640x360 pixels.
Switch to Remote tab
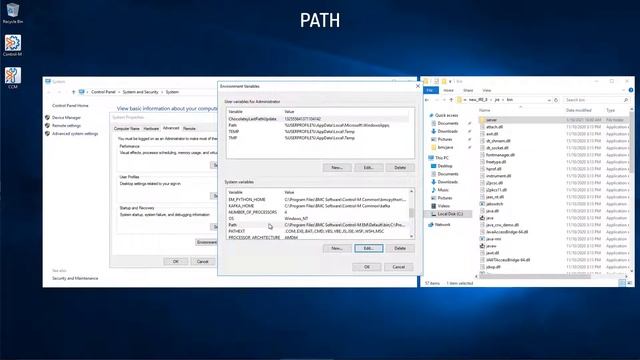coord(189,129)
